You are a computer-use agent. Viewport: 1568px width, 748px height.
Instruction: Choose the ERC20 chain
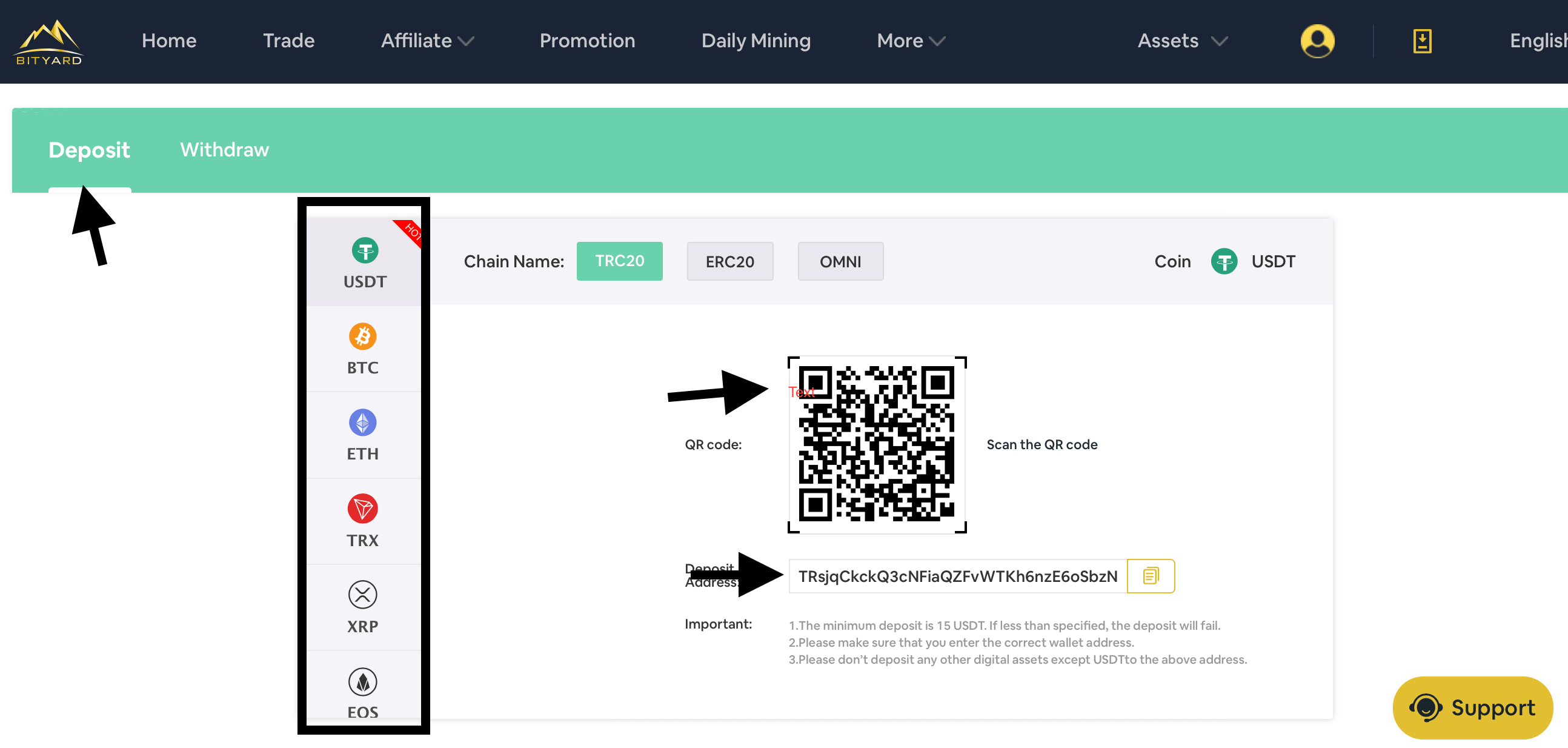[x=730, y=261]
